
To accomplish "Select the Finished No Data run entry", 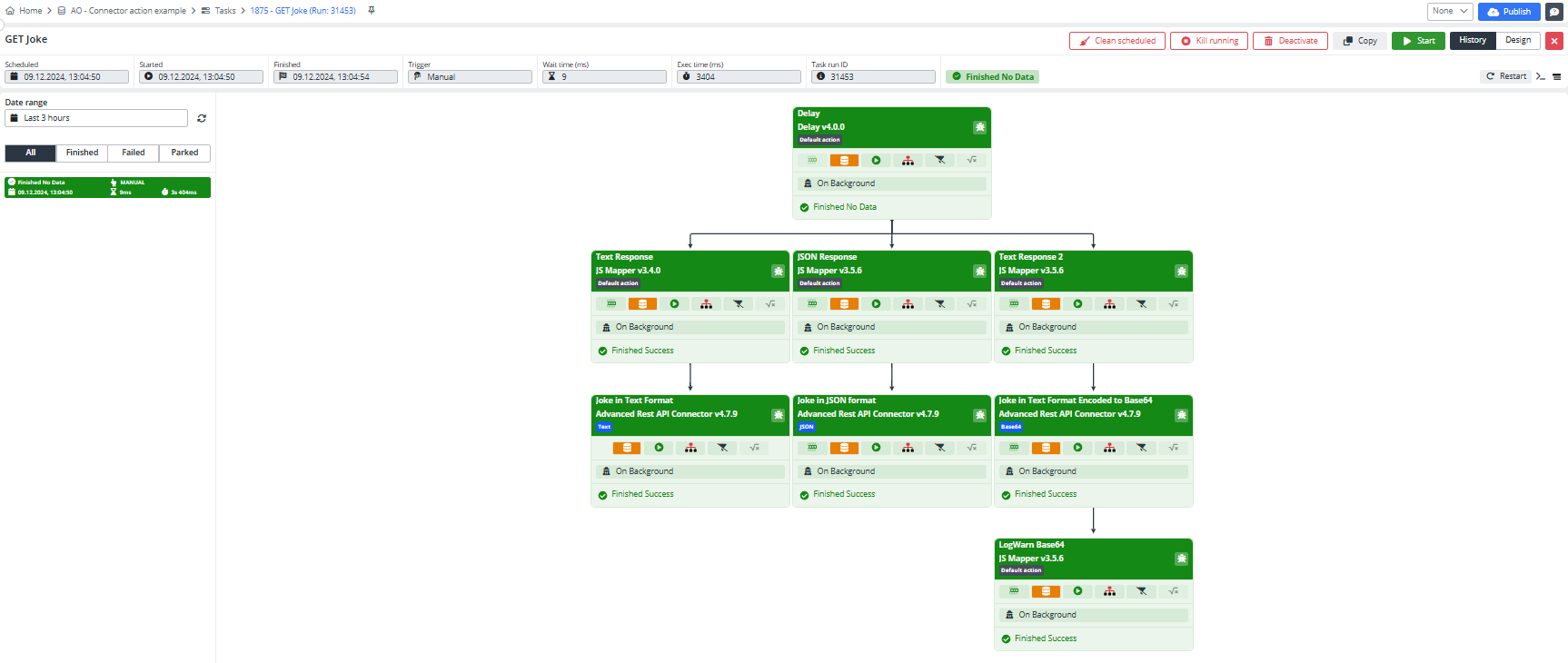I will click(107, 187).
